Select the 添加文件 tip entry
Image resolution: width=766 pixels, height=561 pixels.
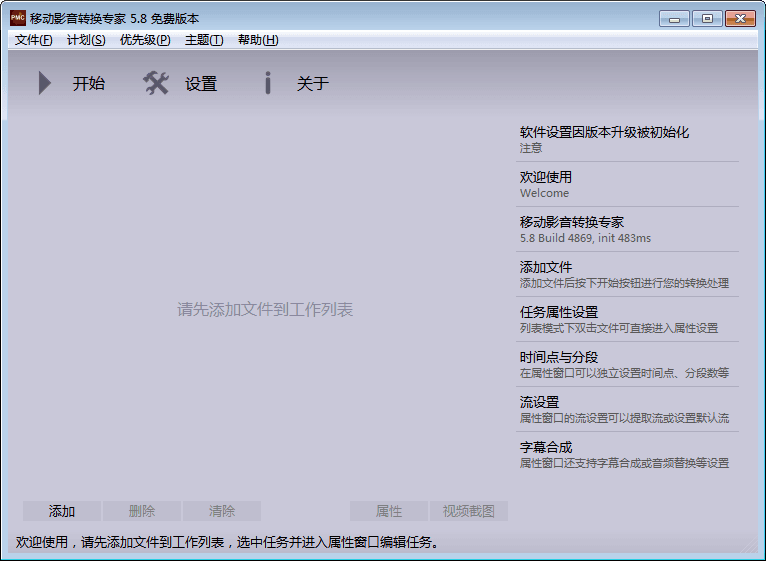[x=627, y=274]
